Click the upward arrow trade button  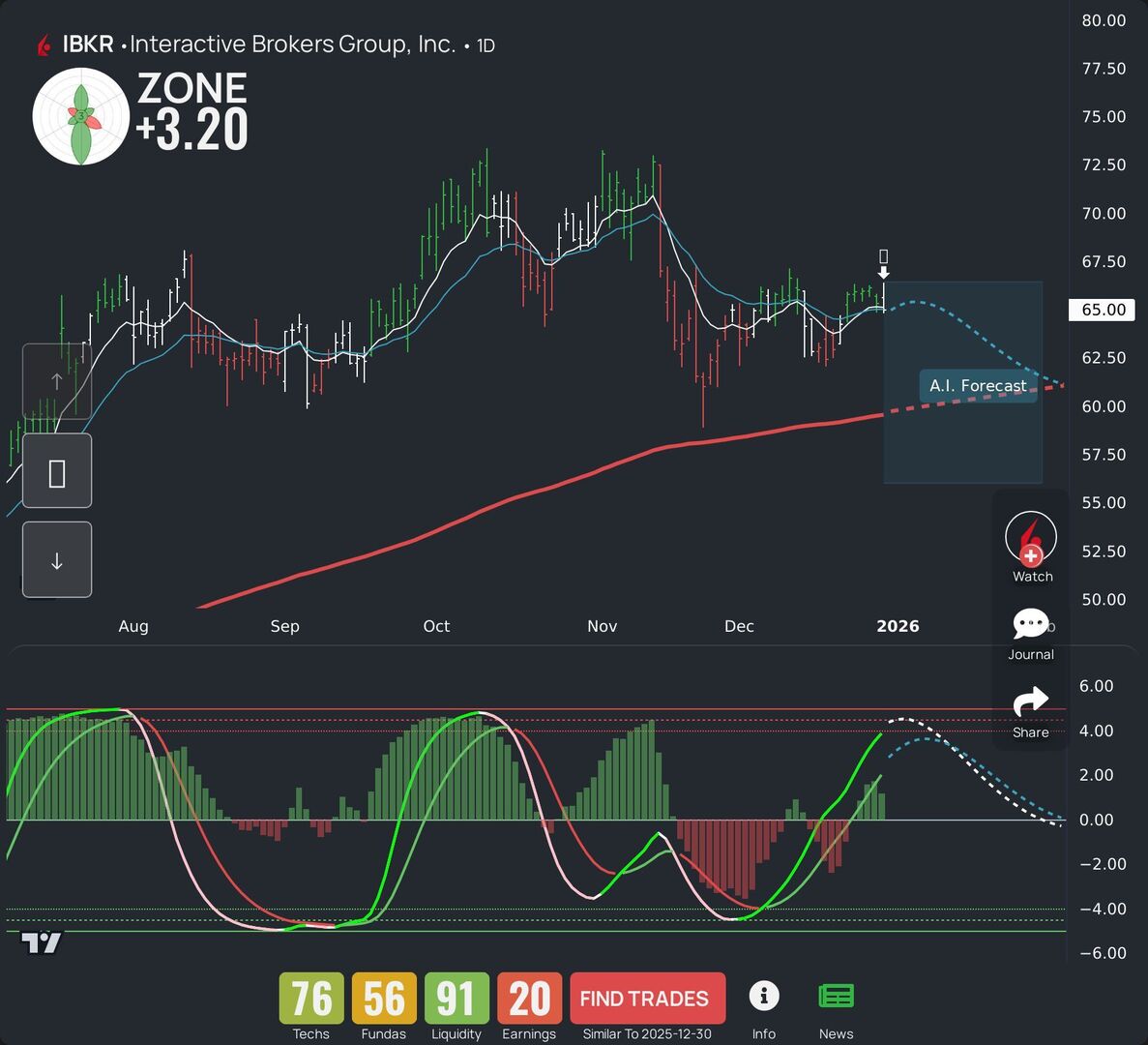[57, 380]
